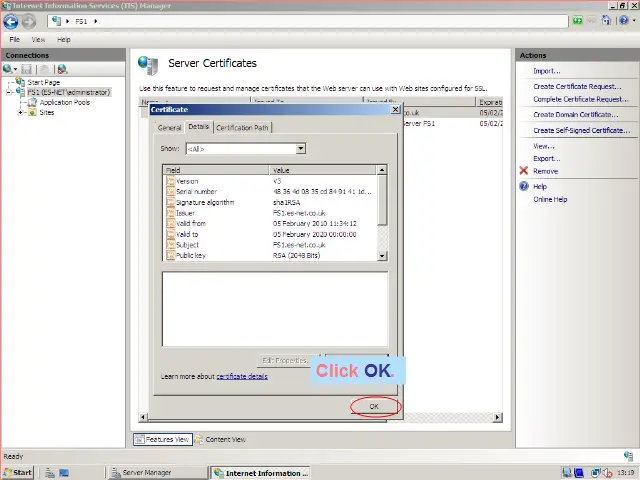Image resolution: width=640 pixels, height=480 pixels.
Task: Click the Serial number field icon
Action: (170, 191)
